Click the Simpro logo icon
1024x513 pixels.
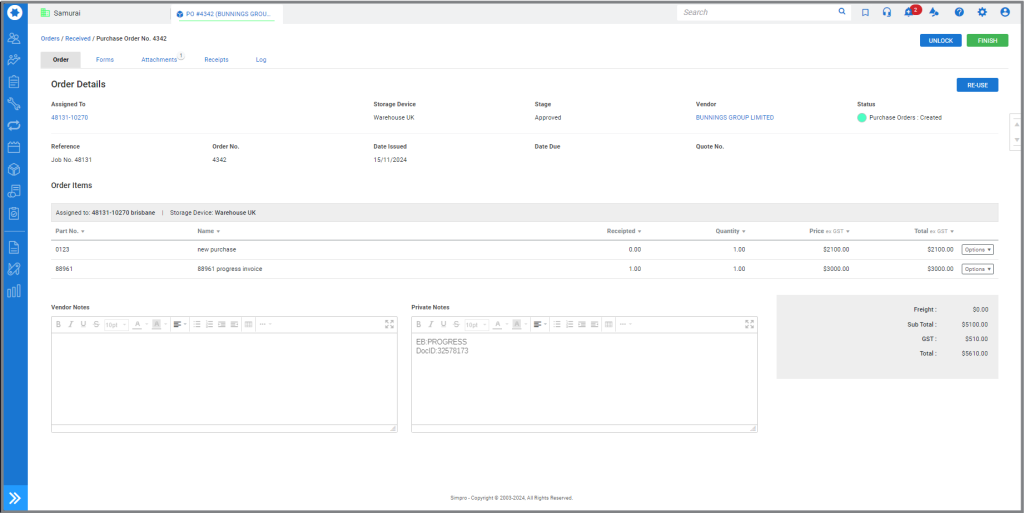point(14,12)
